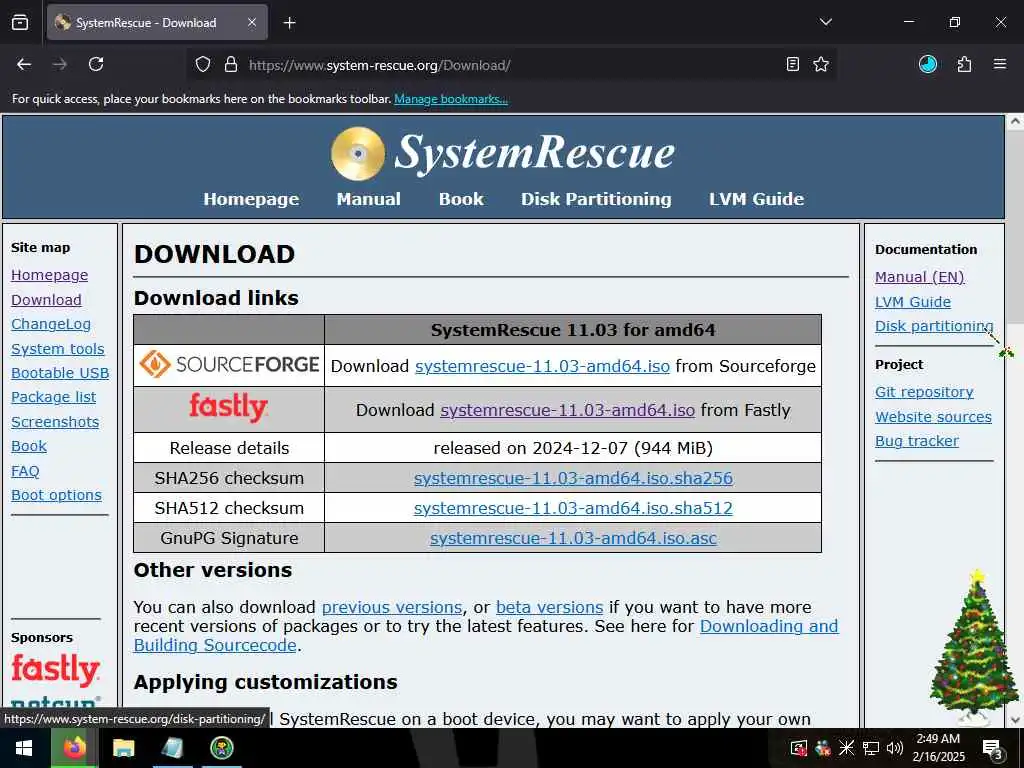Open Screenshots in the site map
The height and width of the screenshot is (768, 1024).
click(x=55, y=422)
